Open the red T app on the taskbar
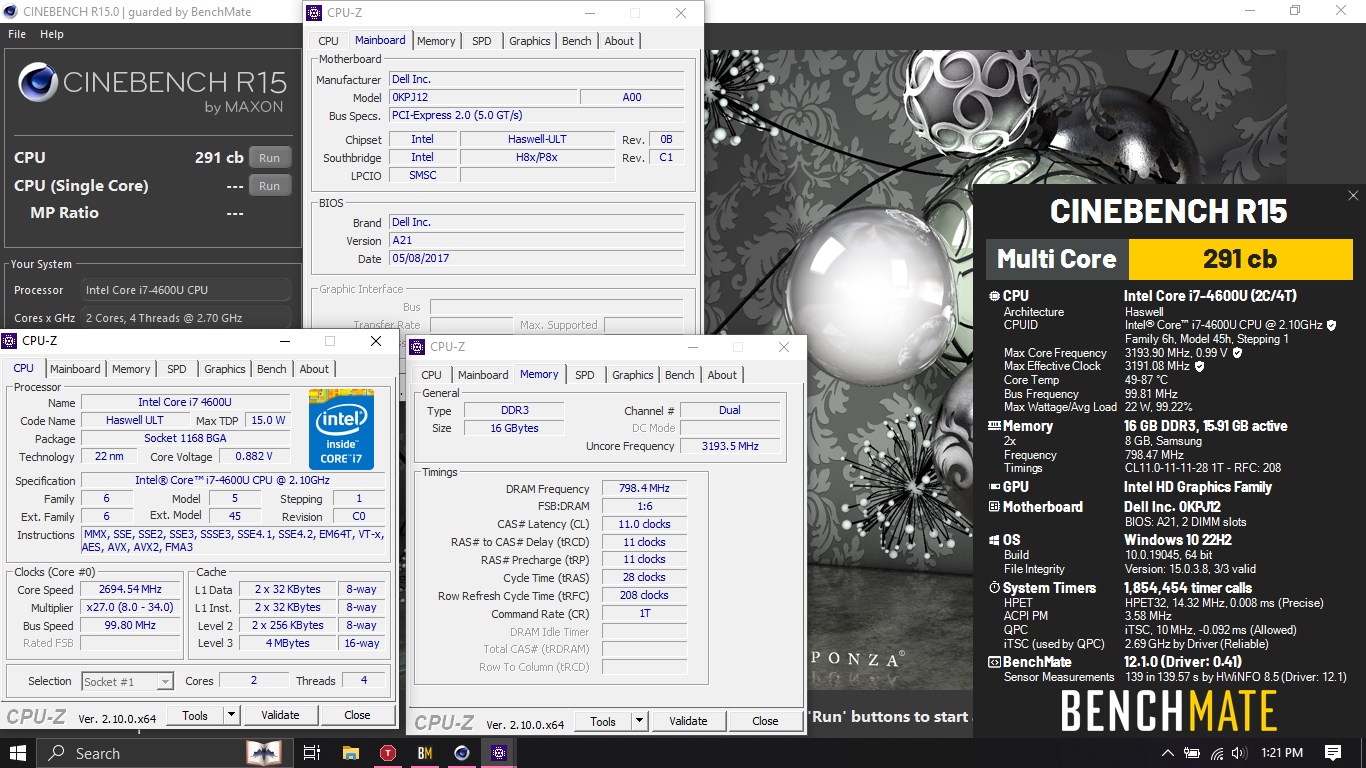Screen dimensions: 1366x768 click(387, 753)
